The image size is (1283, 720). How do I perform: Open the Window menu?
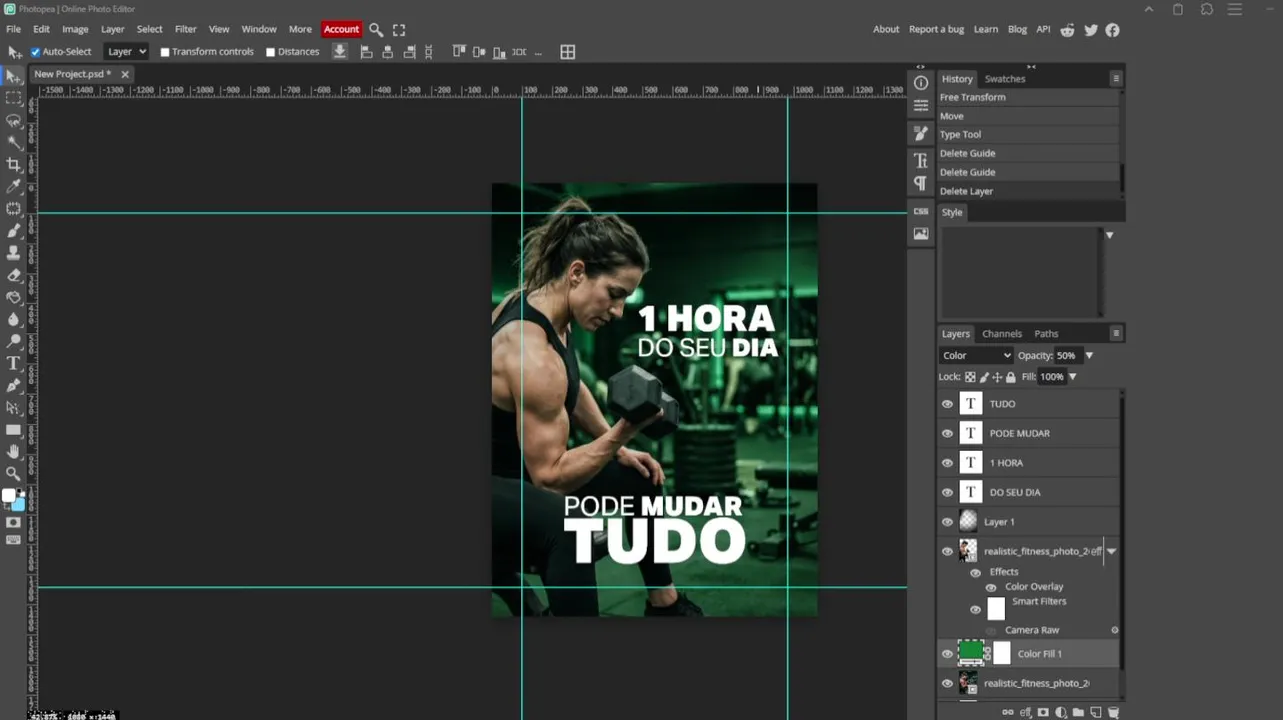click(x=259, y=29)
